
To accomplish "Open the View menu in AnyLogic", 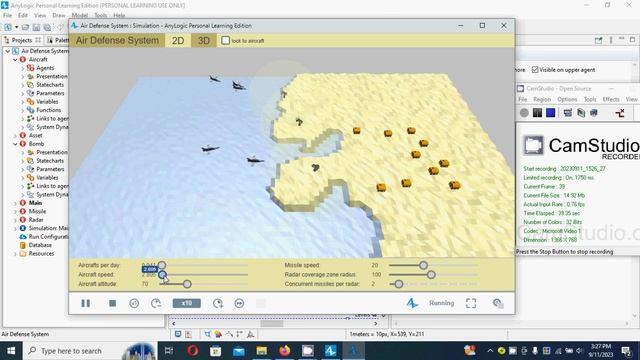I will pos(40,16).
